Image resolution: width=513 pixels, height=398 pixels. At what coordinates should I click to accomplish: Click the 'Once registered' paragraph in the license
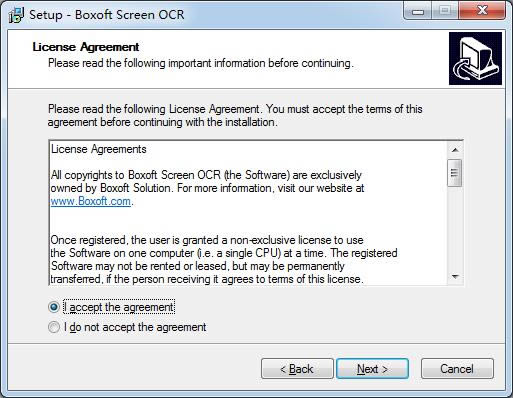(x=224, y=259)
